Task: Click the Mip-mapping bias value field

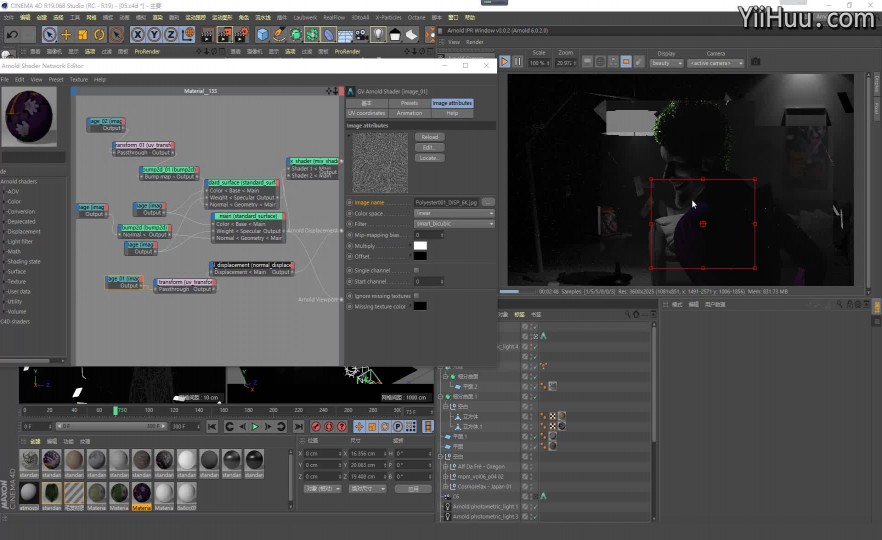Action: tap(429, 235)
